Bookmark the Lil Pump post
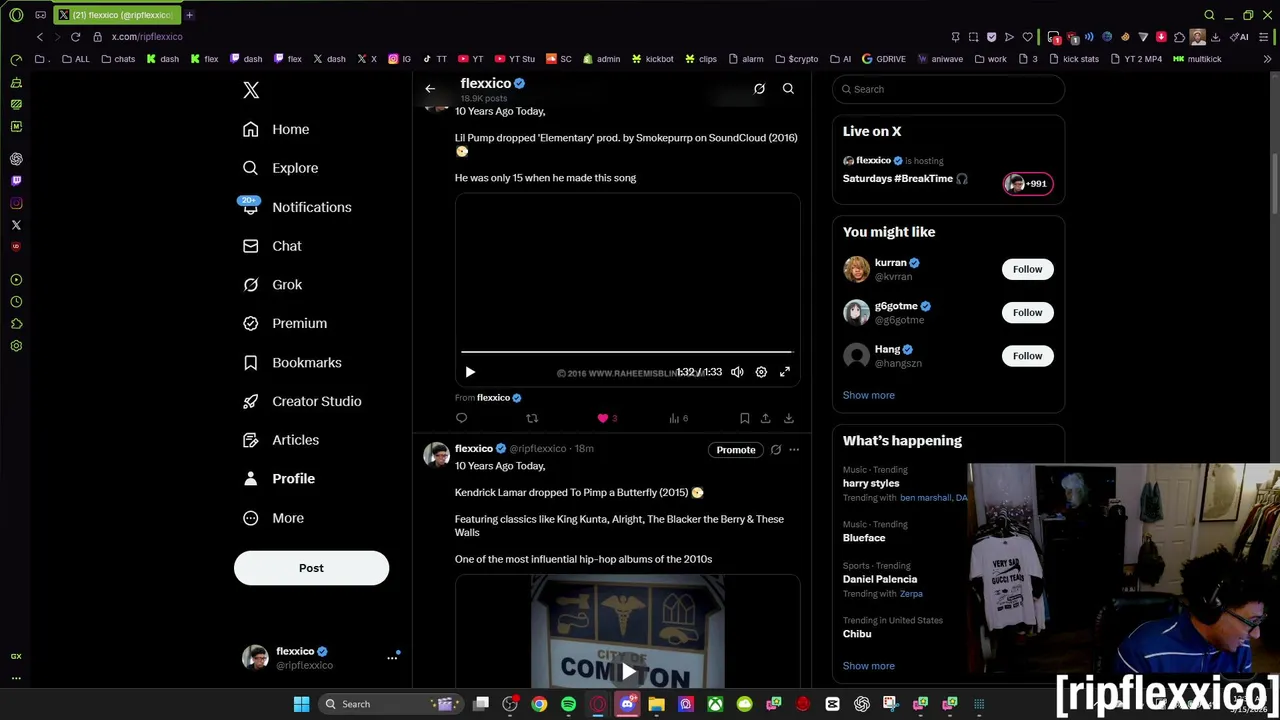Viewport: 1280px width, 720px height. (744, 418)
